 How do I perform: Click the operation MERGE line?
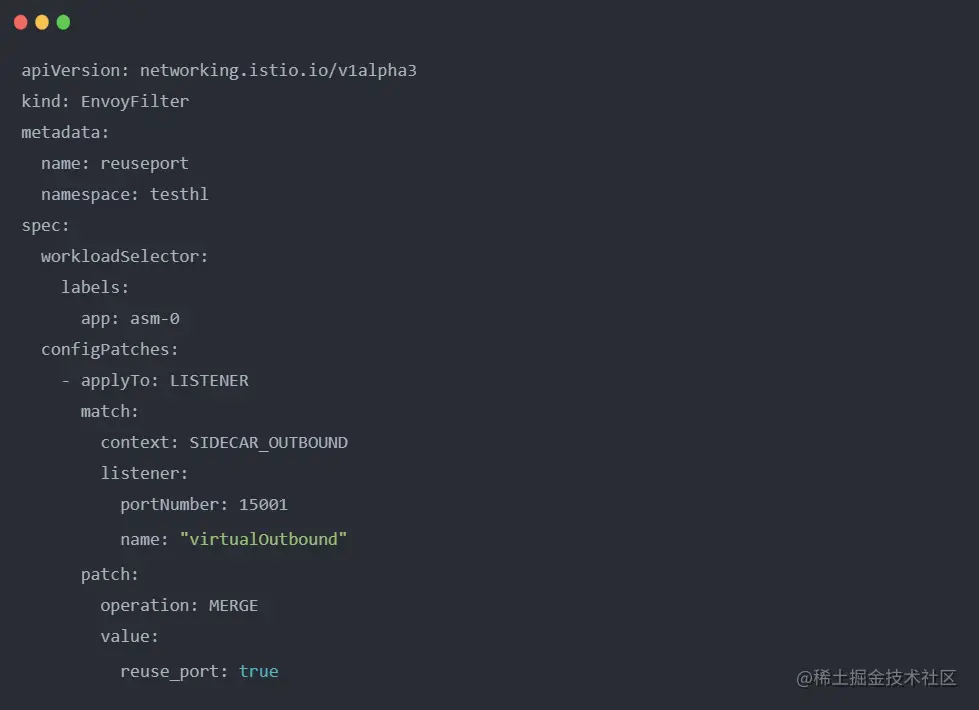(x=179, y=605)
